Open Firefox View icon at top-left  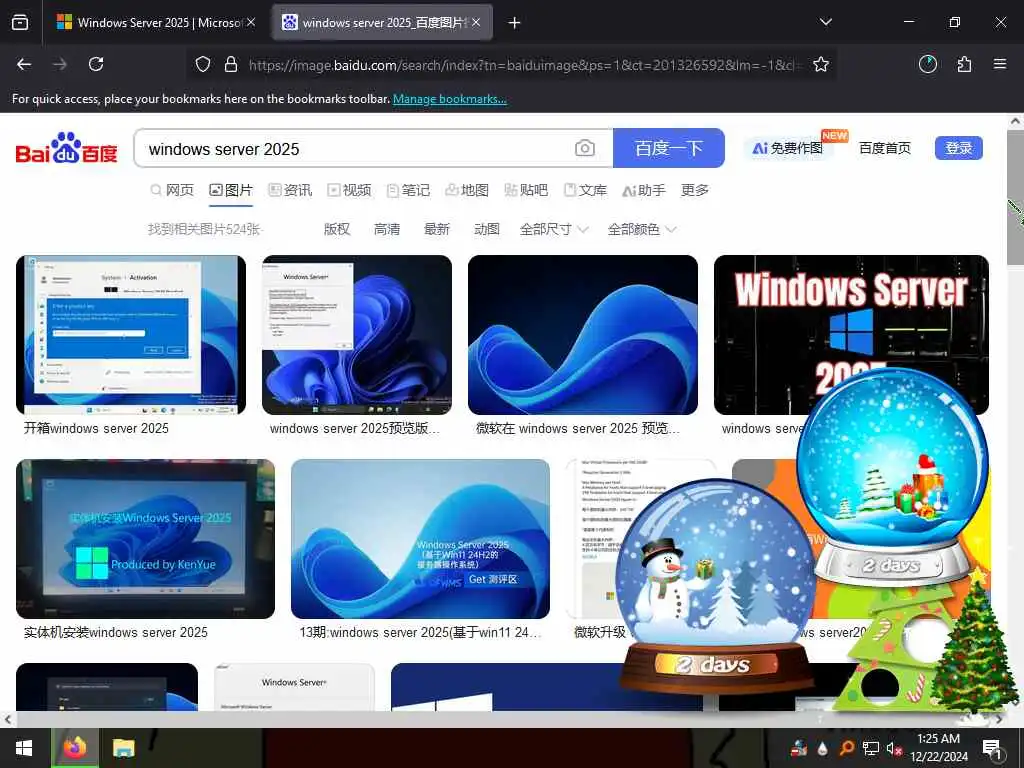point(20,23)
